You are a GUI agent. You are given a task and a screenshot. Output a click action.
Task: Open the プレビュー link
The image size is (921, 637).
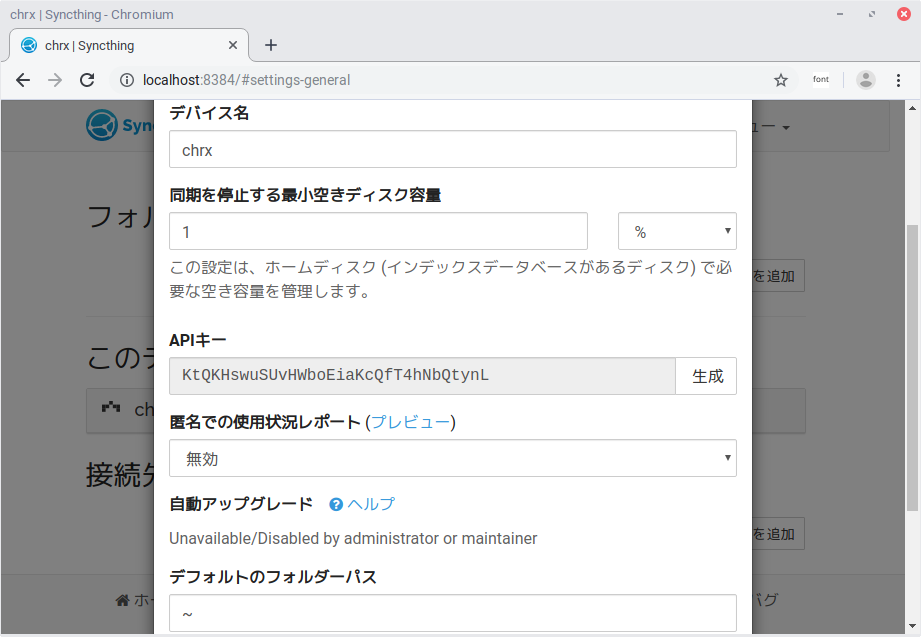[x=410, y=422]
